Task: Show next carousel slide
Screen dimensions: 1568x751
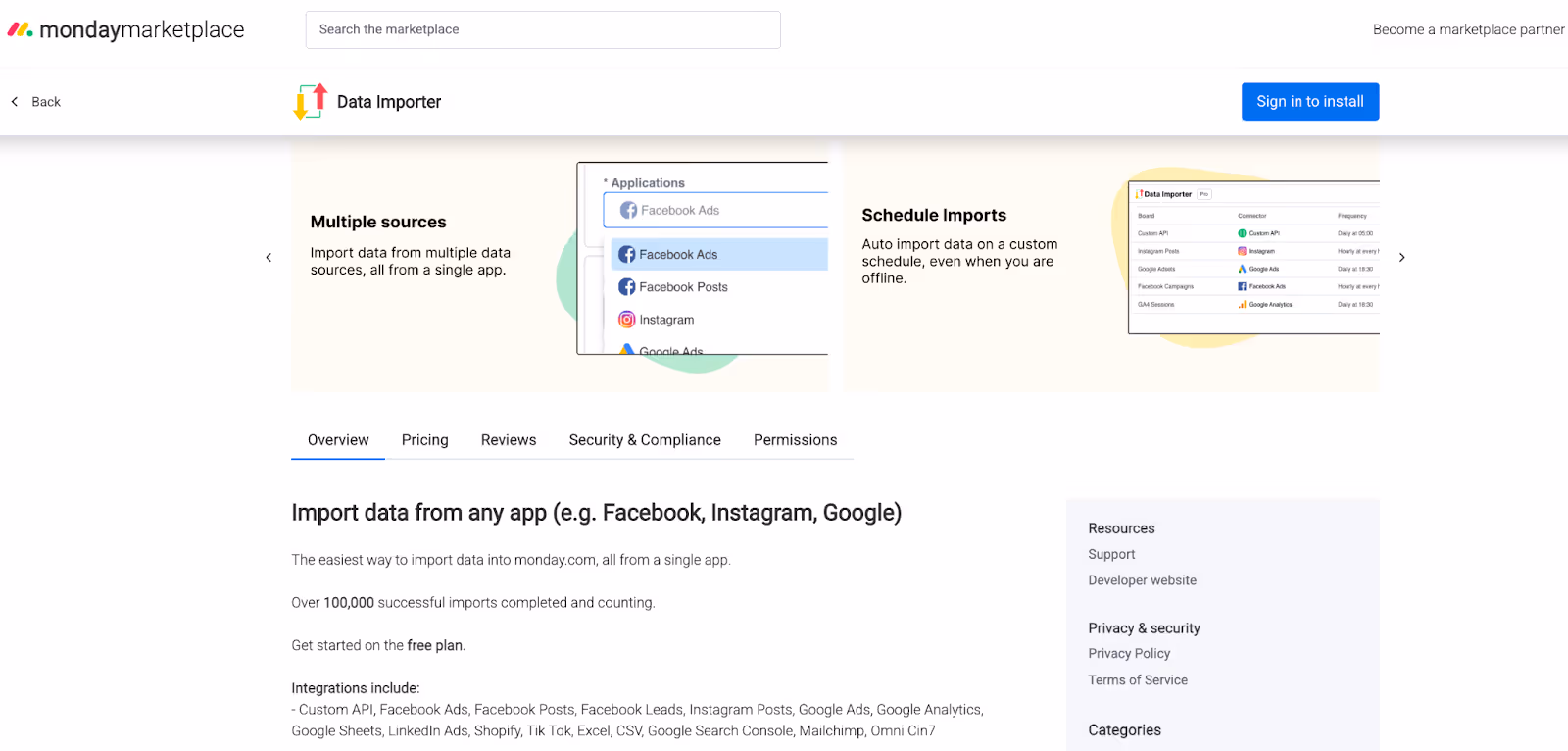Action: point(1402,258)
